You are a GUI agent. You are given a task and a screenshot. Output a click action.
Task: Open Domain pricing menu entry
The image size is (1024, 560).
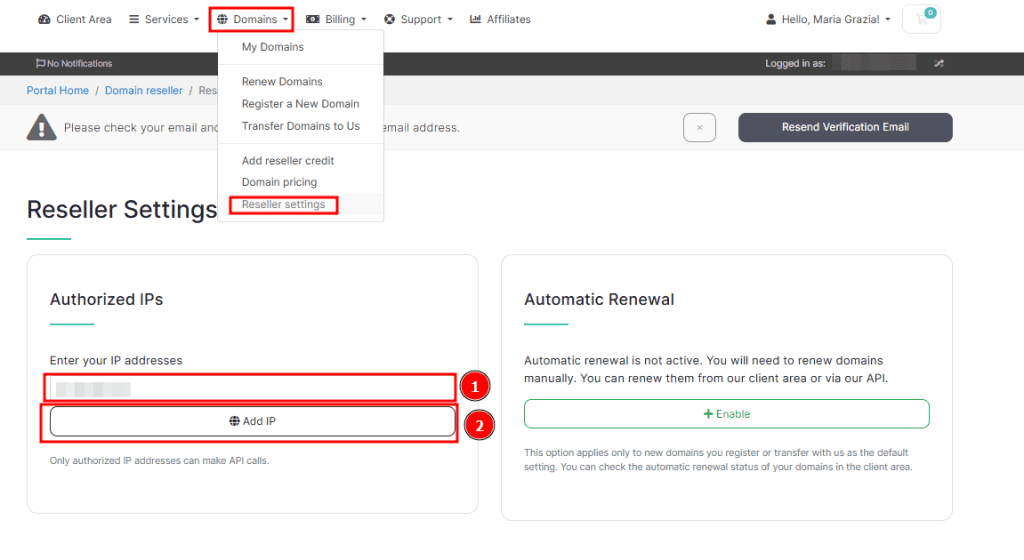coord(280,182)
